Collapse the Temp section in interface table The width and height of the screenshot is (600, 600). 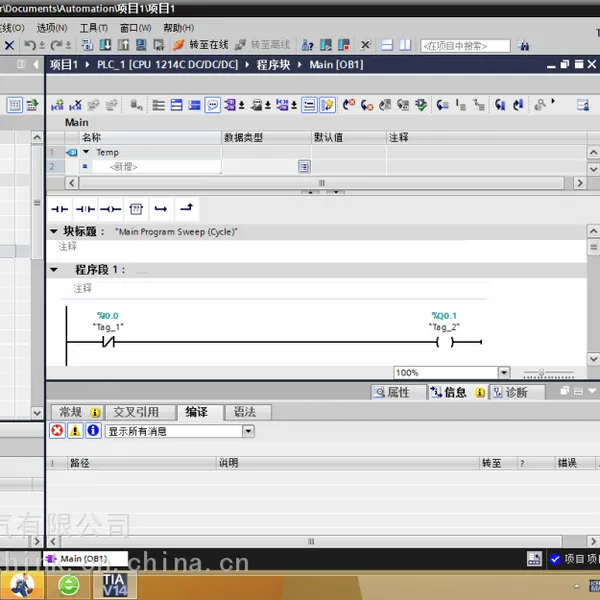tap(86, 152)
